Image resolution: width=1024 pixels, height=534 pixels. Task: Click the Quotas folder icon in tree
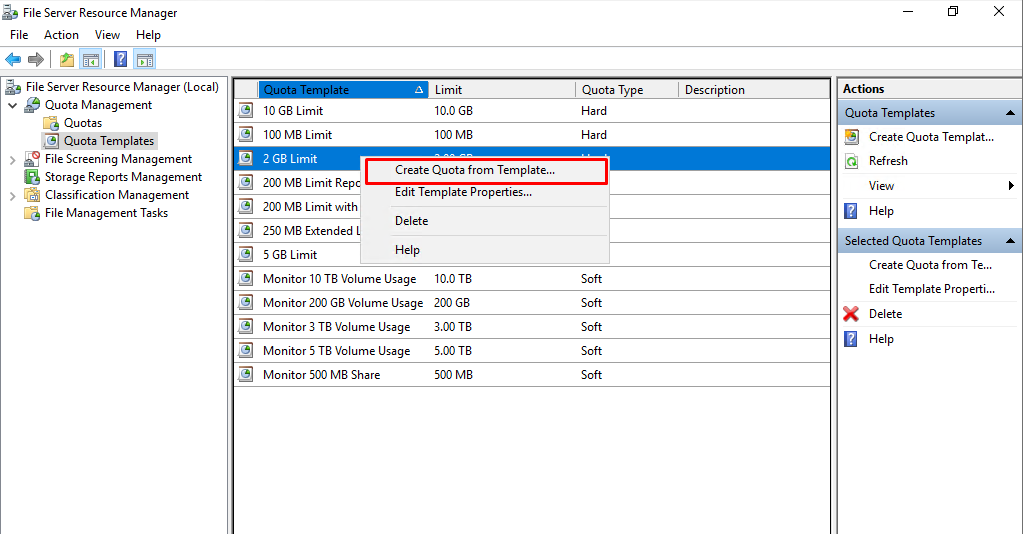51,123
